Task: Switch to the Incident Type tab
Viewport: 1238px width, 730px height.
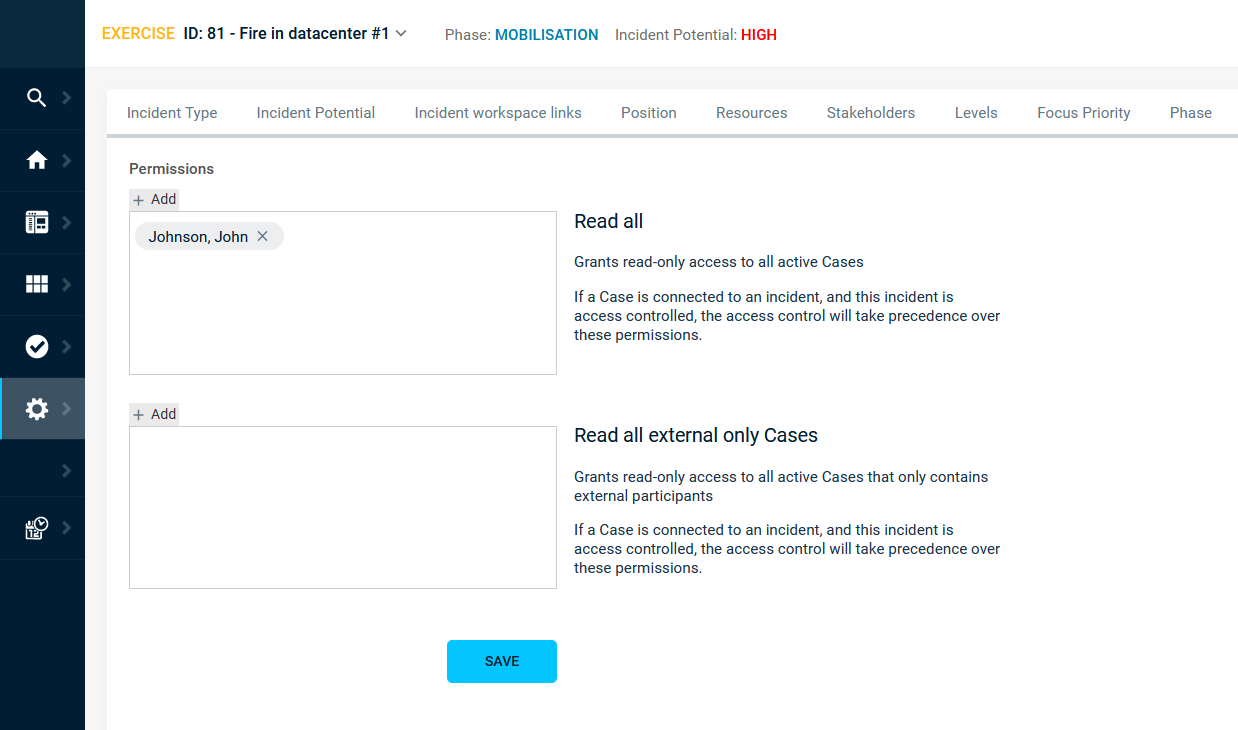Action: [x=172, y=113]
